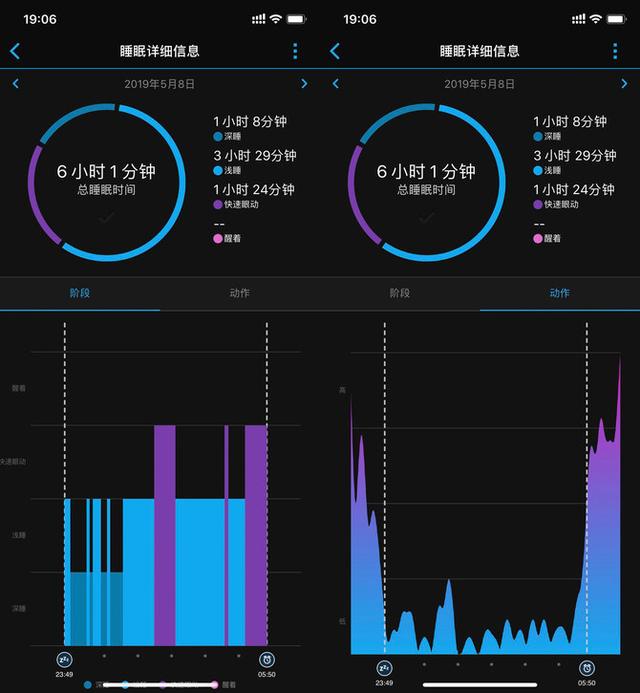The image size is (640, 693).
Task: Tap the zzz bedtime icon under the stages chart
Action: point(64,659)
